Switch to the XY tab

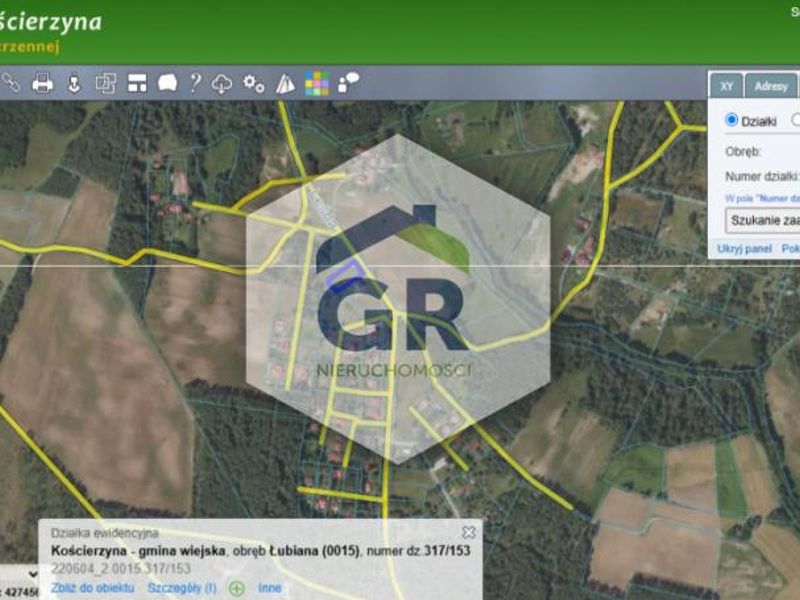(727, 86)
